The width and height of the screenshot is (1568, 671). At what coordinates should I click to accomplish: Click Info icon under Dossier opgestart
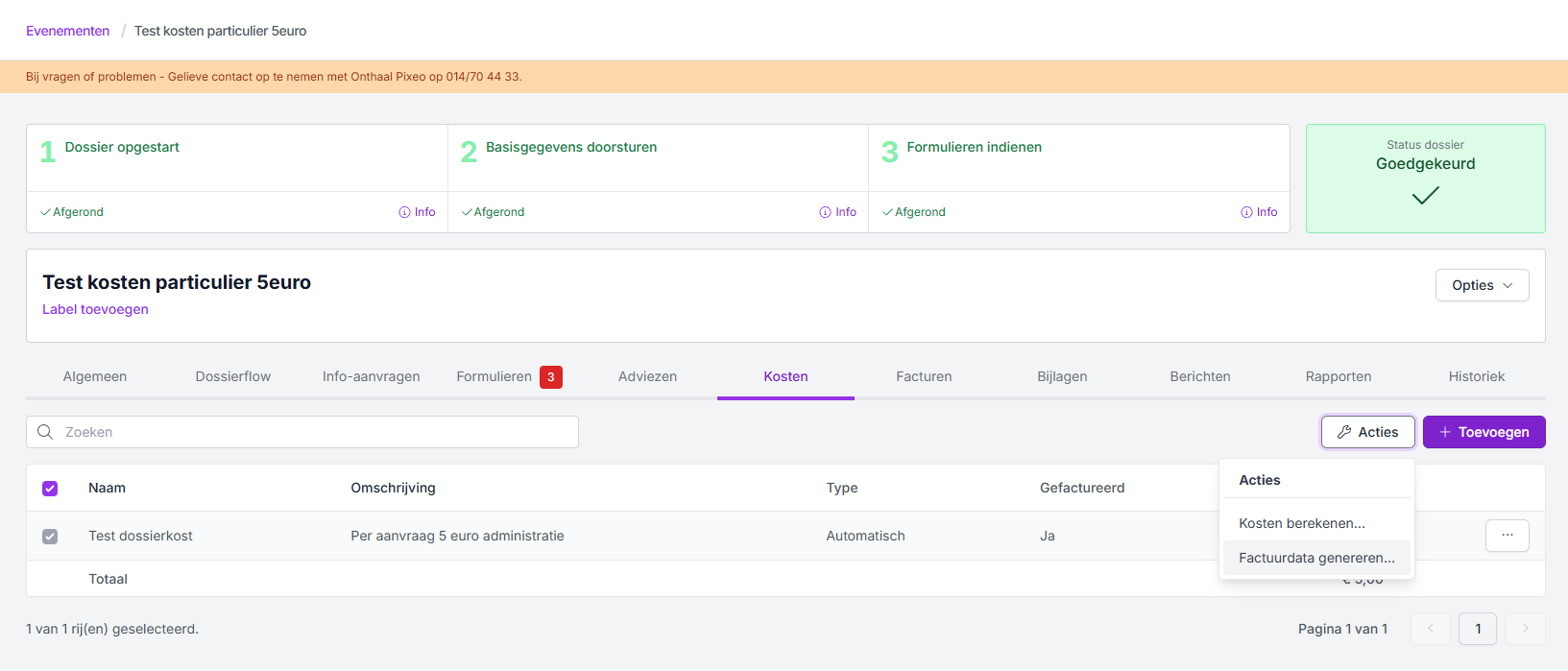pyautogui.click(x=404, y=212)
